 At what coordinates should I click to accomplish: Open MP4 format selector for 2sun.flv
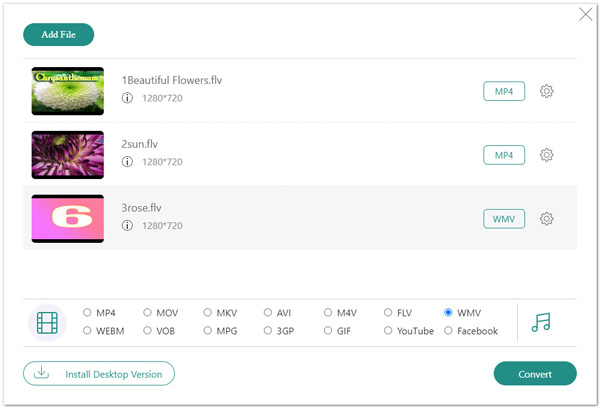coord(504,155)
